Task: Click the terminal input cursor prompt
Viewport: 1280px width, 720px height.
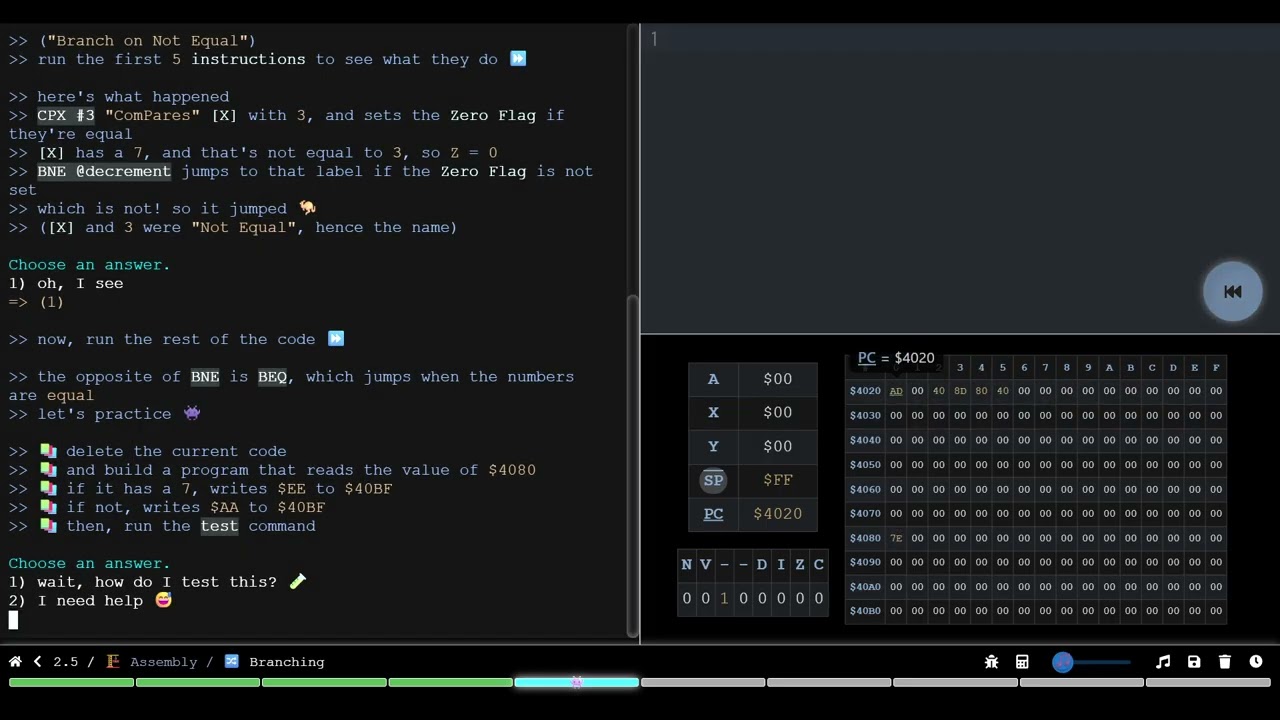Action: 13,620
